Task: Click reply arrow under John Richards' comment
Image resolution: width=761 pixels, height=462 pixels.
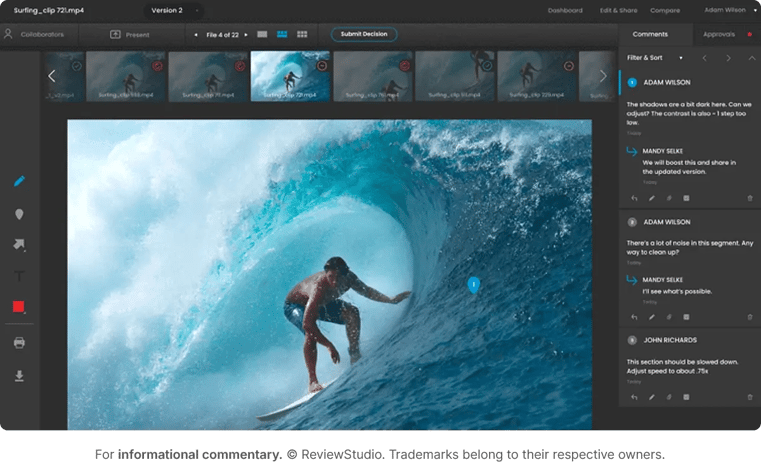Action: point(634,397)
